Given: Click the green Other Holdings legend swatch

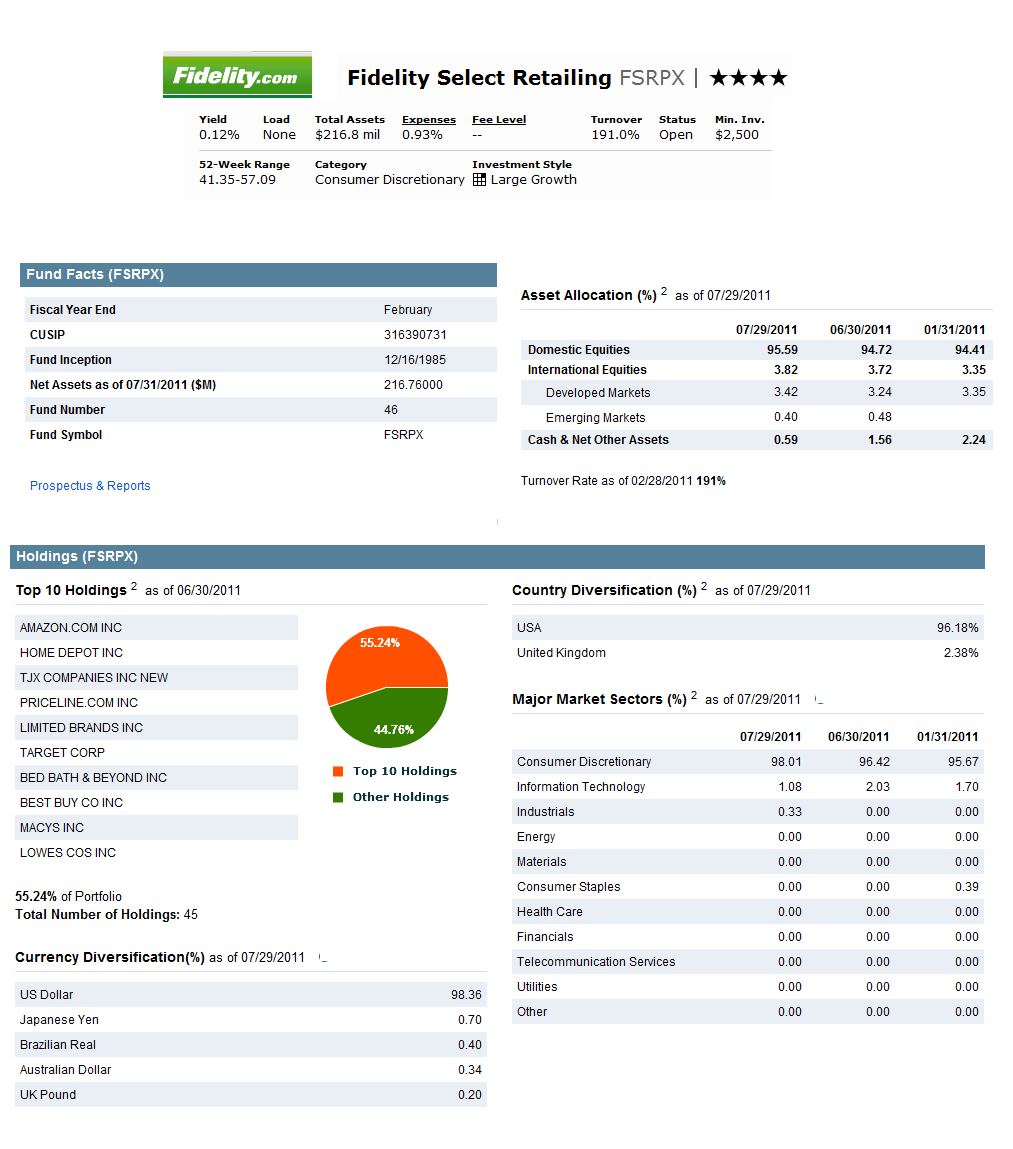Looking at the screenshot, I should coord(338,797).
